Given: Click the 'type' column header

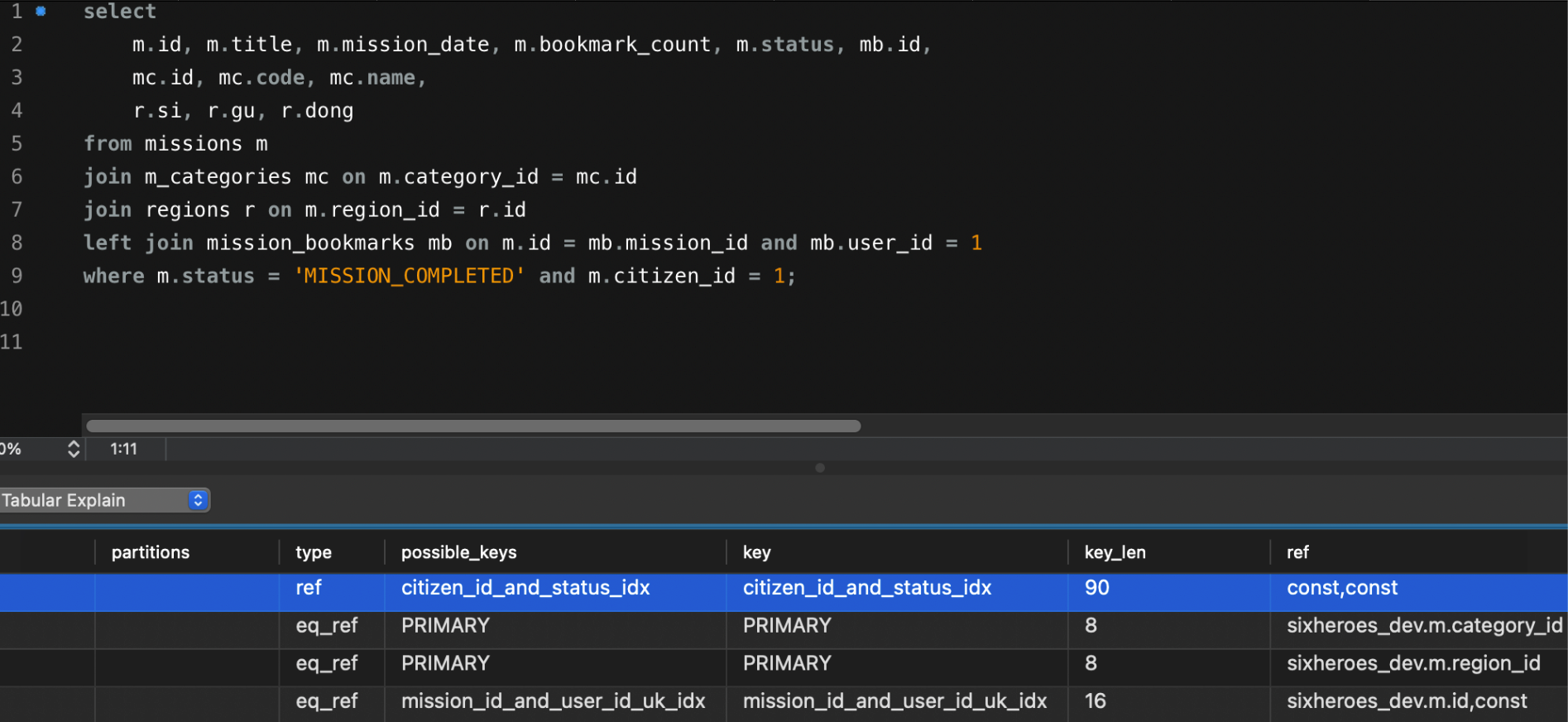Looking at the screenshot, I should (314, 552).
